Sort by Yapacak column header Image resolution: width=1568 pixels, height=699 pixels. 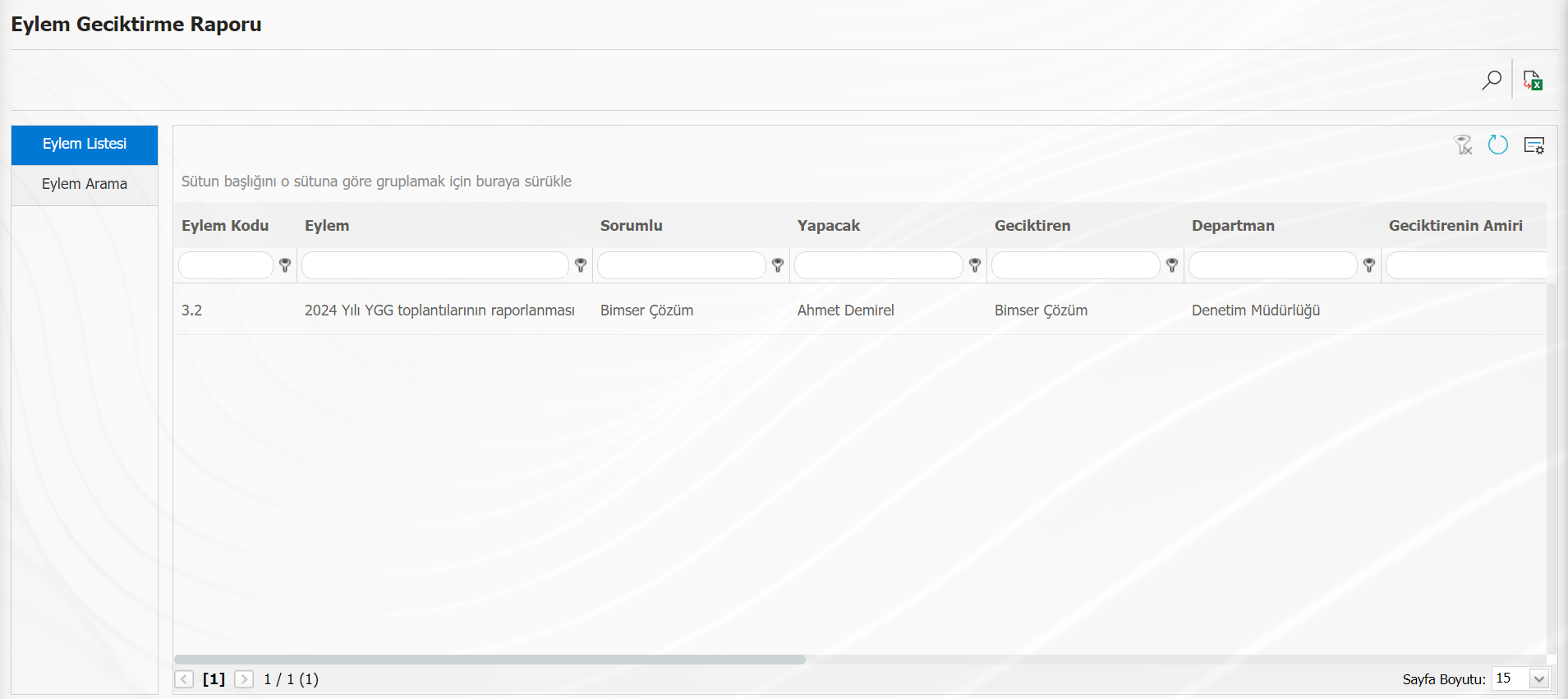pyautogui.click(x=829, y=226)
